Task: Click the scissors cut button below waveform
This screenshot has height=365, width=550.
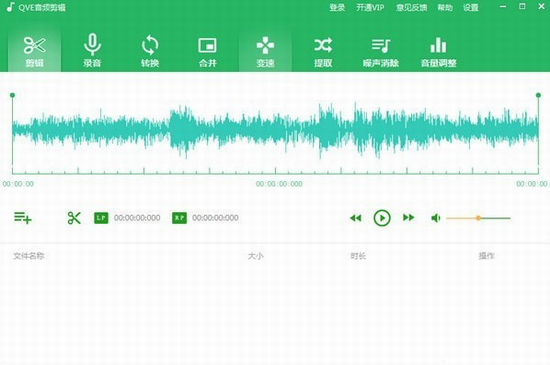Action: pyautogui.click(x=74, y=218)
